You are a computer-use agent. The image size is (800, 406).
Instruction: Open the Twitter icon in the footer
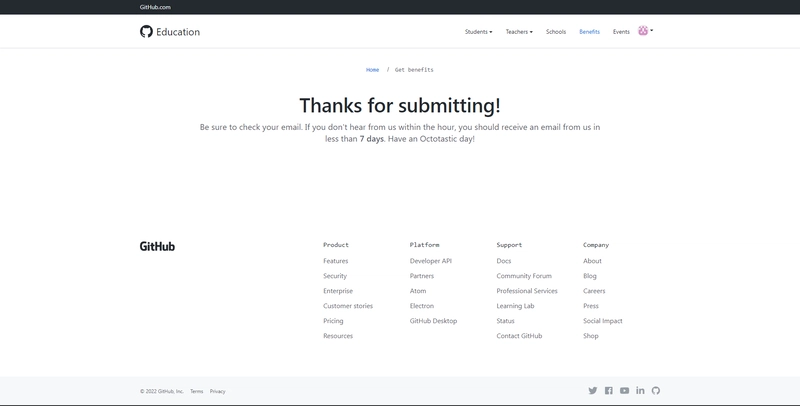pos(592,391)
